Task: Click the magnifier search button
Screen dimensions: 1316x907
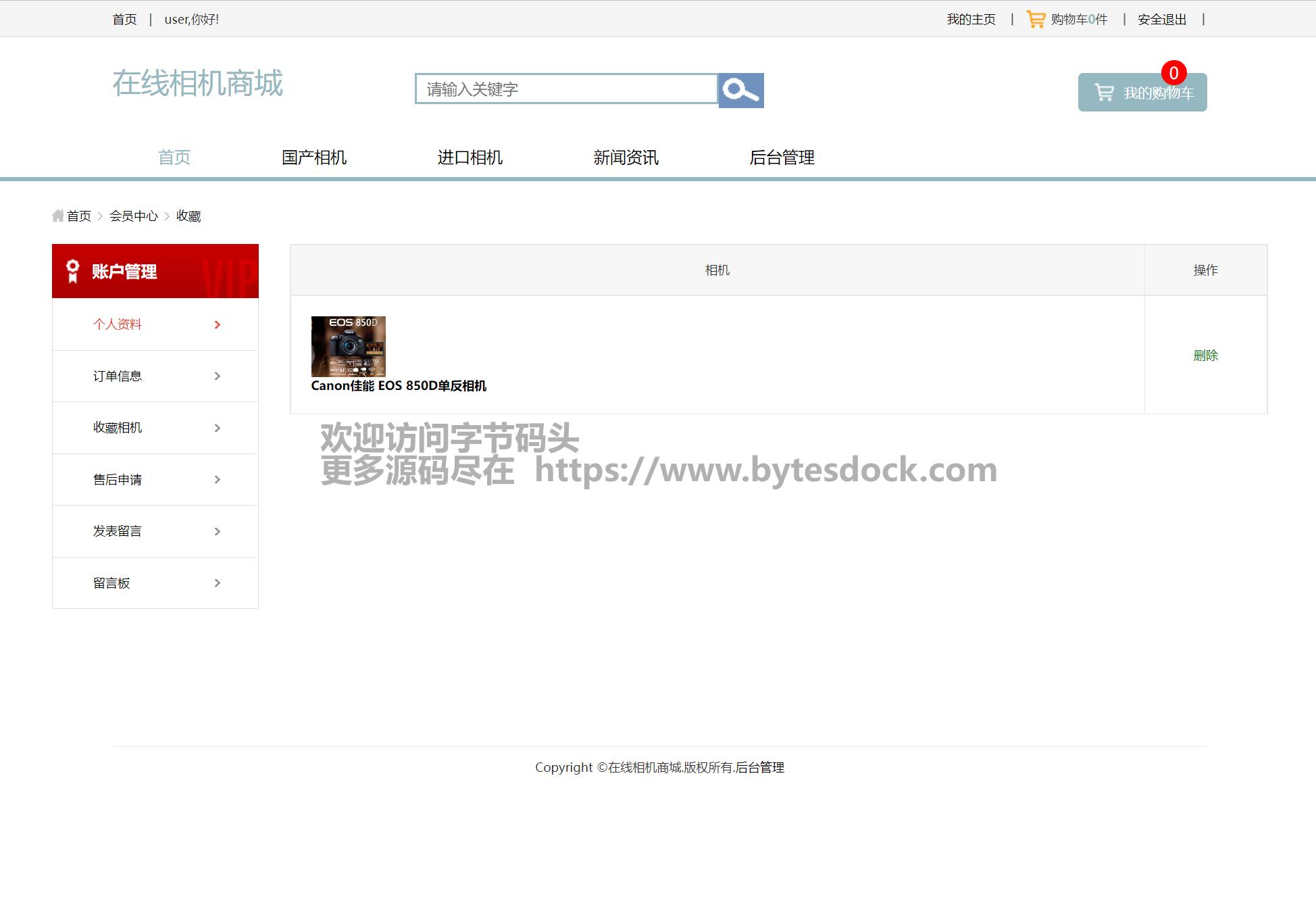Action: click(x=740, y=90)
